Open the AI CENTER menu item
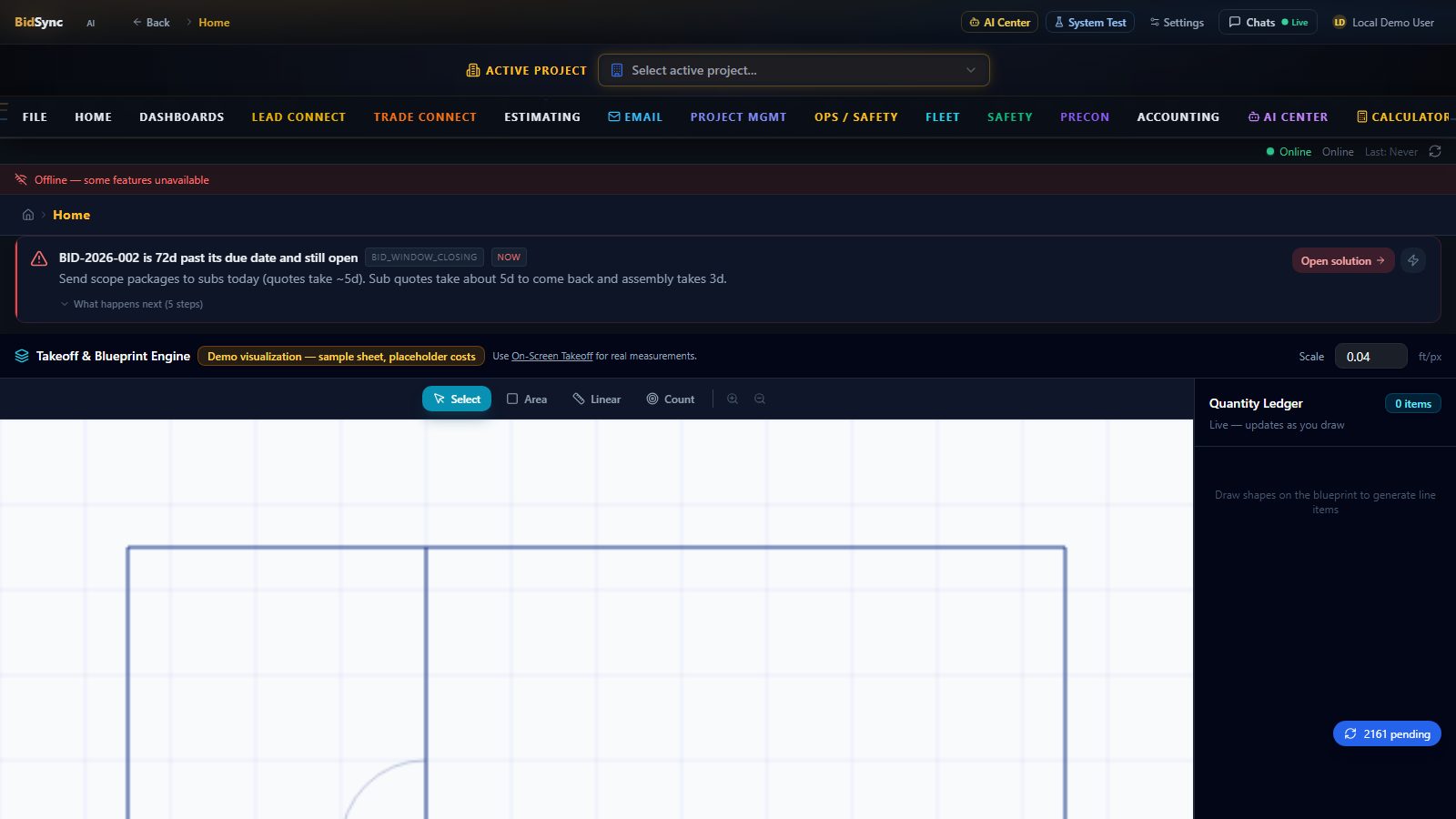This screenshot has width=1456, height=819. pyautogui.click(x=1288, y=116)
